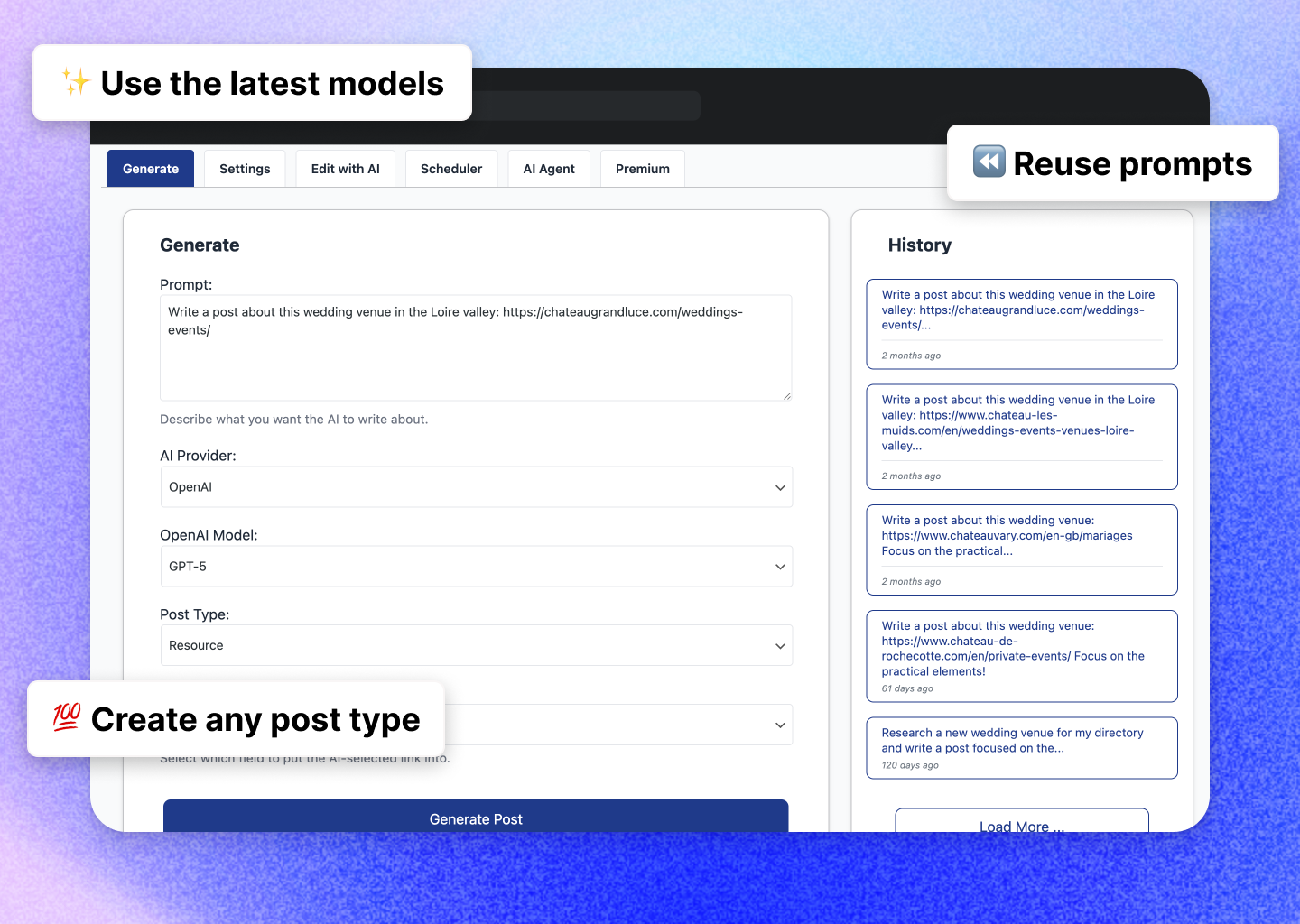1300x924 pixels.
Task: Open the Premium tab
Action: click(642, 169)
